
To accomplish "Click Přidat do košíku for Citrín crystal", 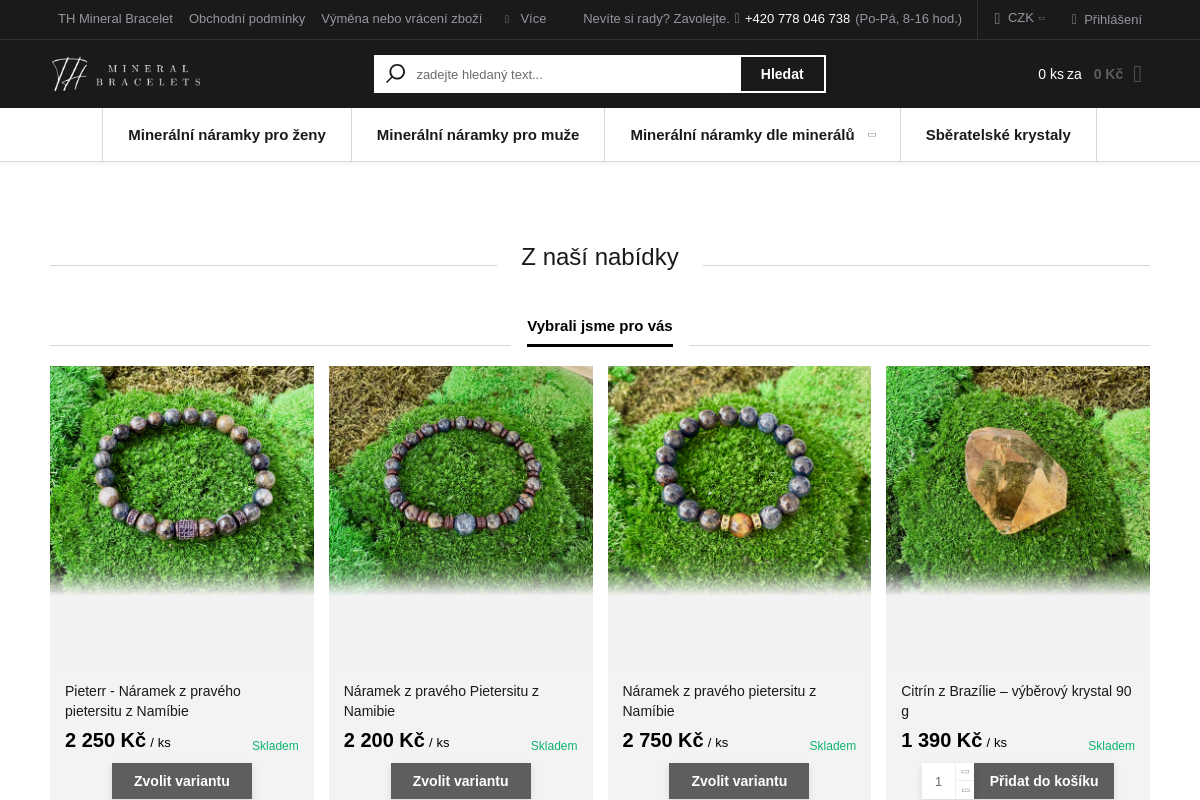I will pos(1044,781).
